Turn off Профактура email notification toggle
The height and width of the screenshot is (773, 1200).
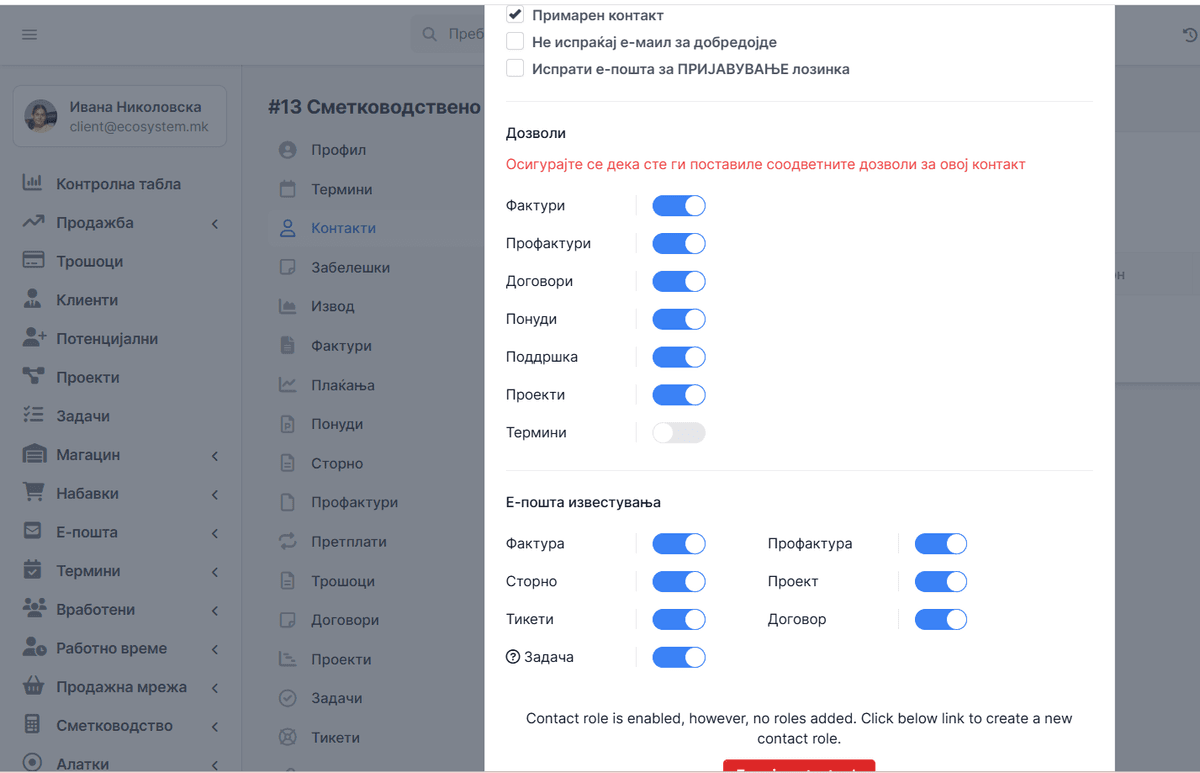941,544
